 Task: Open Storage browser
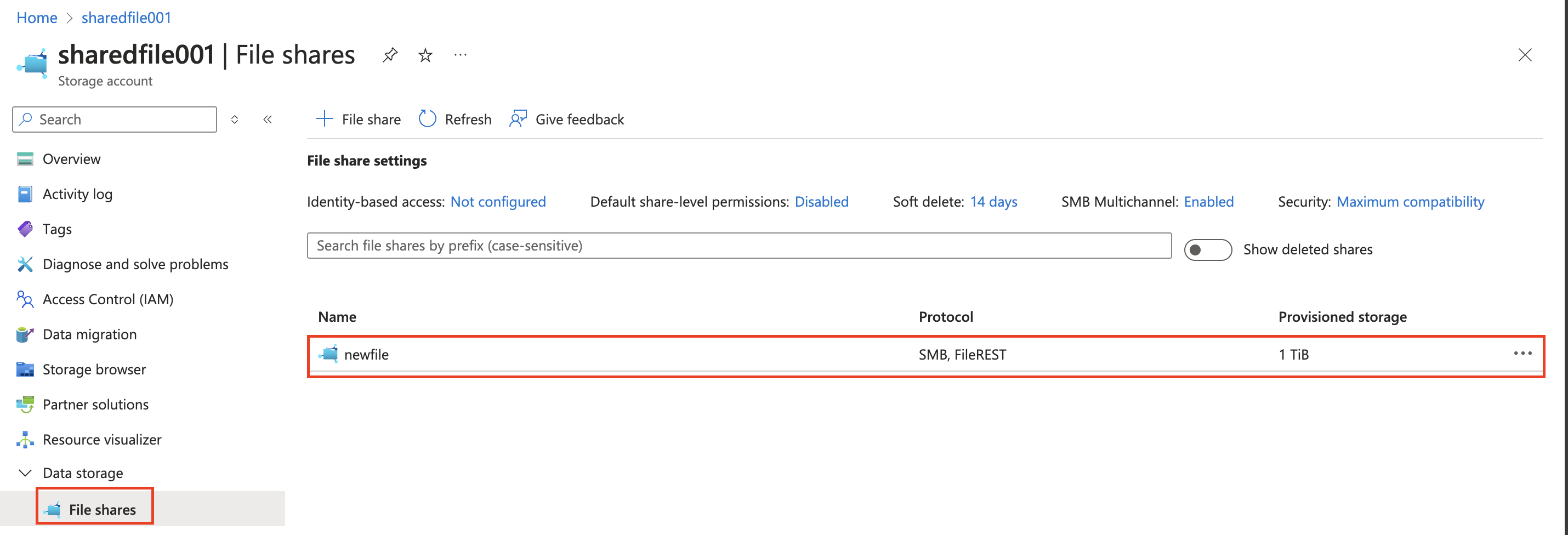coord(94,369)
